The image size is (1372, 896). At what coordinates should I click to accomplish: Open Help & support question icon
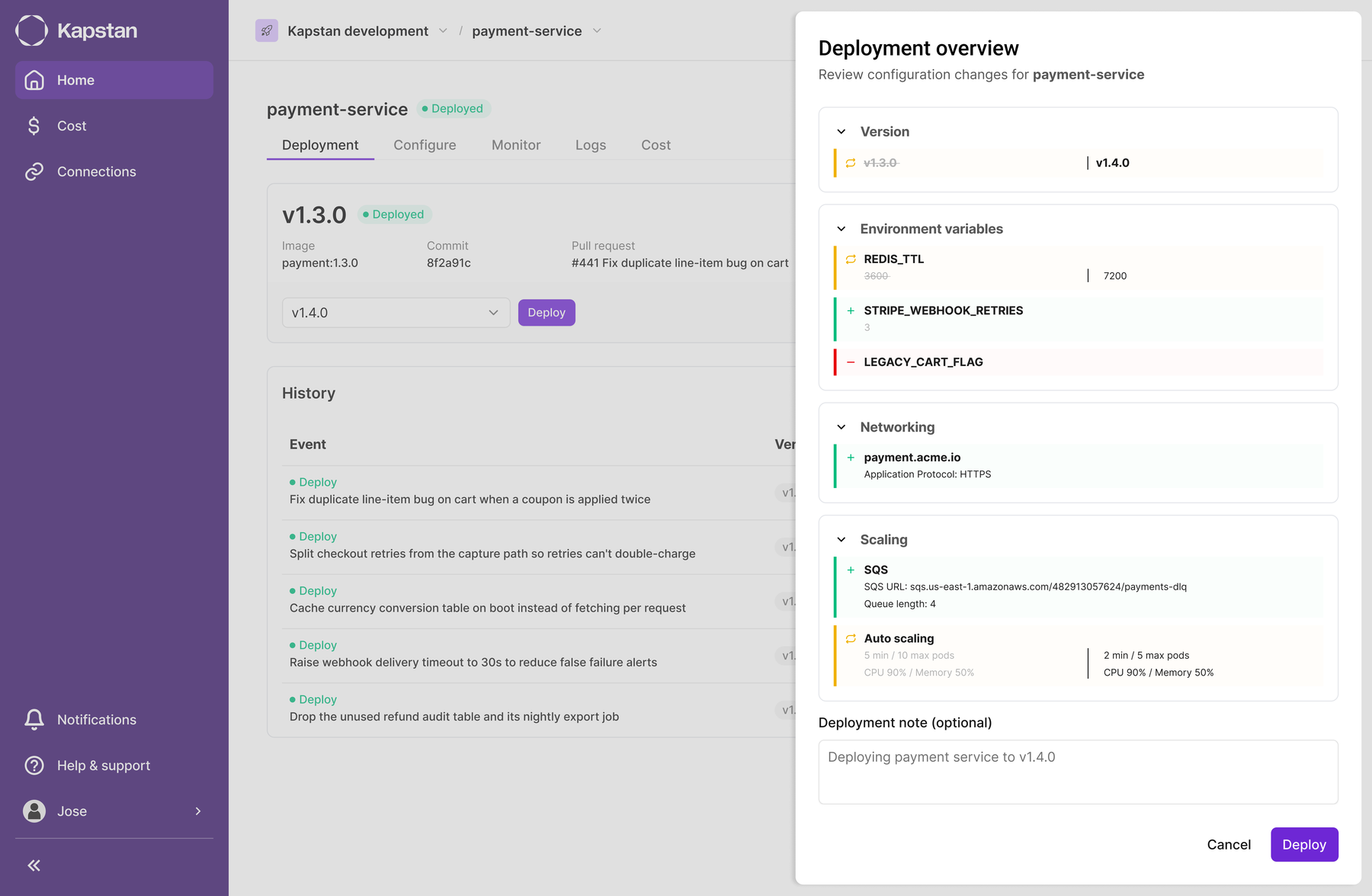34,766
